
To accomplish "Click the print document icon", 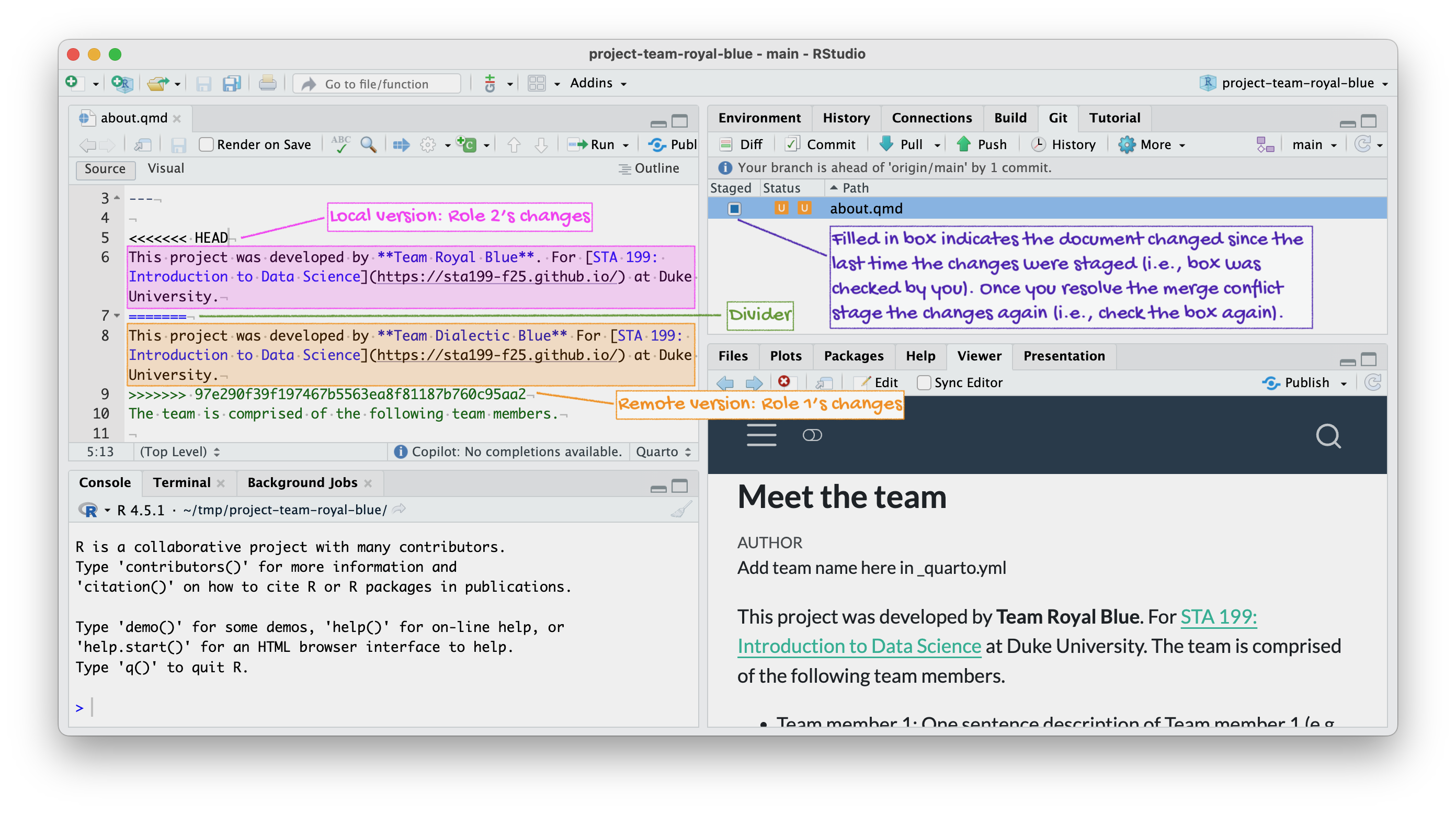I will coord(267,84).
